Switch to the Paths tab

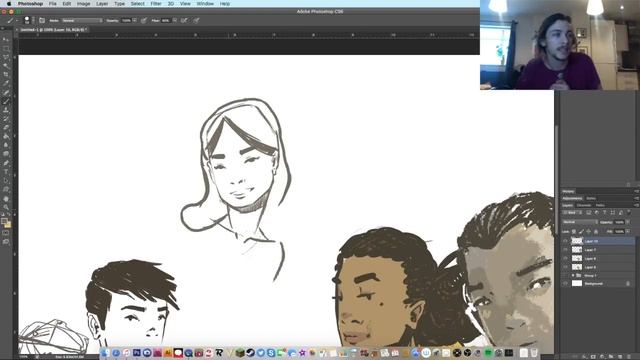click(x=600, y=205)
